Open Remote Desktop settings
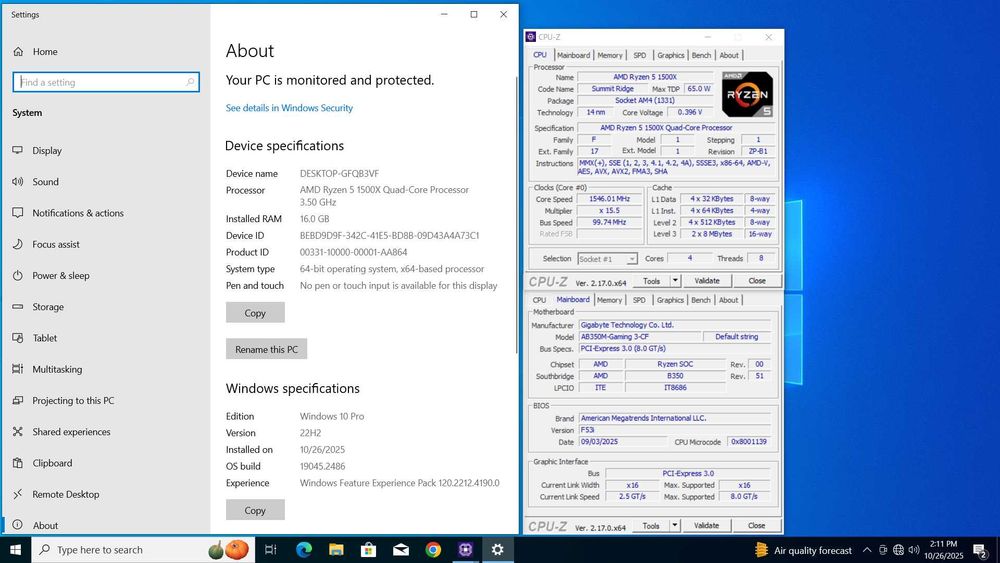Screen dimensions: 1000x563 [x=65, y=494]
